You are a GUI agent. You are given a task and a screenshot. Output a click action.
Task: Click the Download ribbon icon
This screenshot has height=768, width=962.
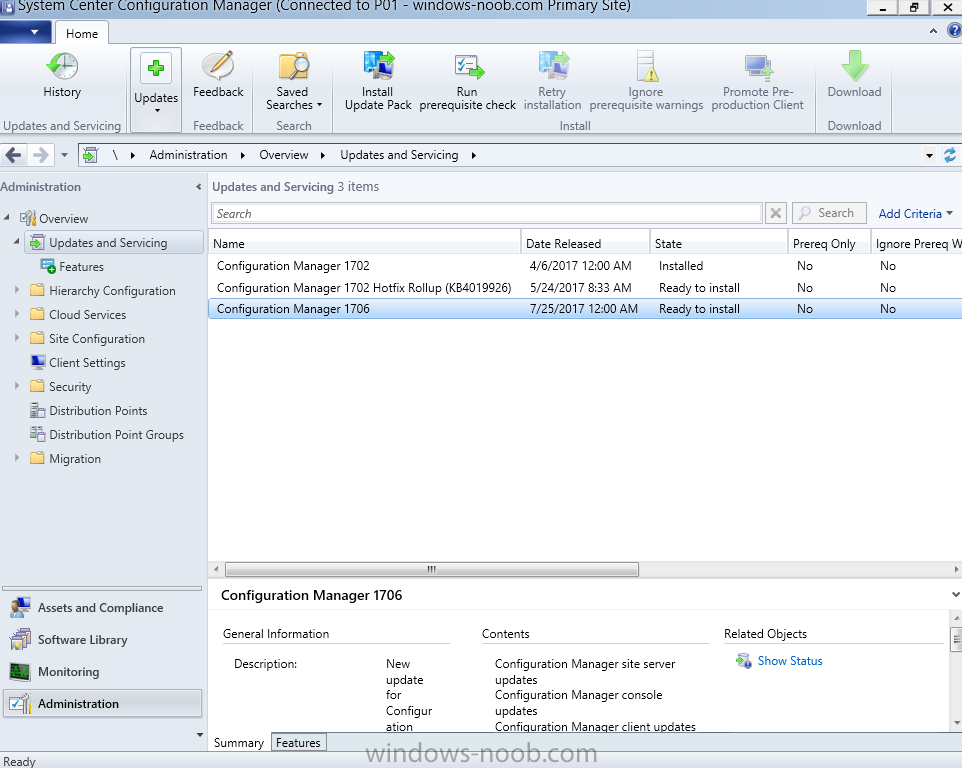pos(854,75)
